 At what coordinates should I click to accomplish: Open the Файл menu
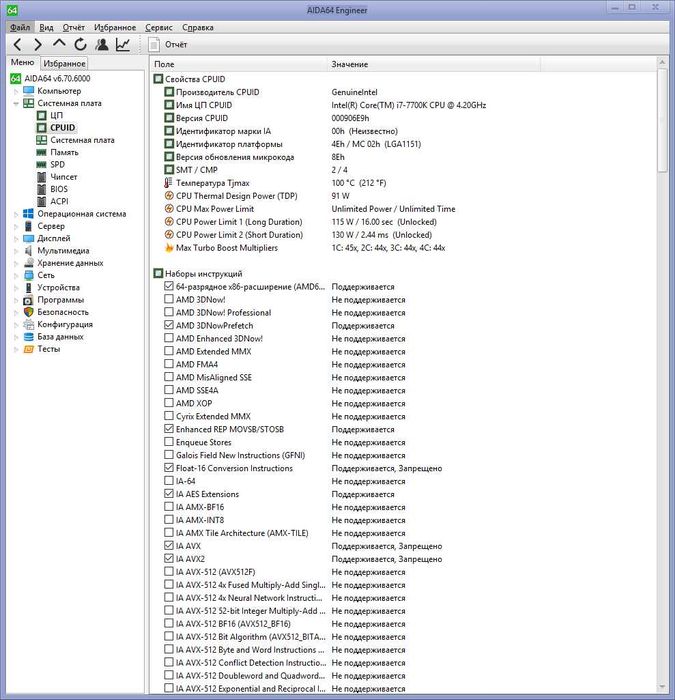[x=20, y=27]
